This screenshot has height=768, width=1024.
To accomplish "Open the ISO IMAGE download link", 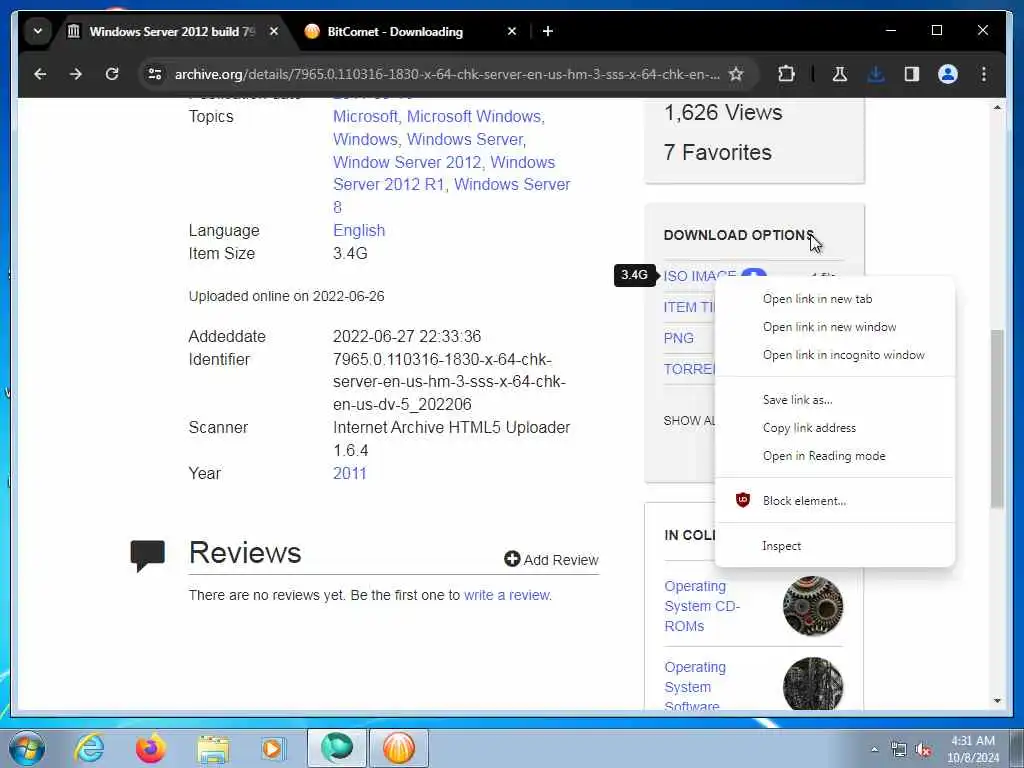I will click(699, 276).
